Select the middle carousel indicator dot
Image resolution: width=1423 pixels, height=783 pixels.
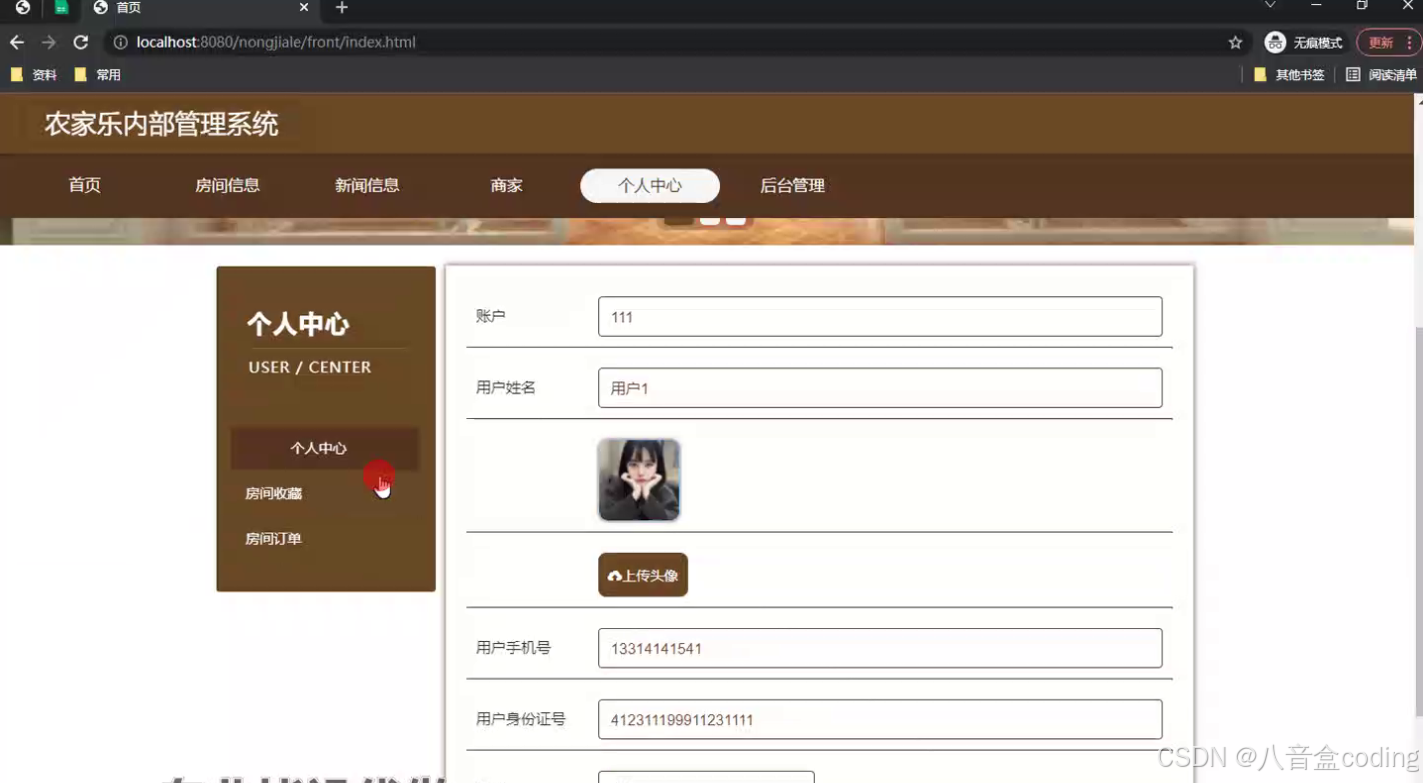point(712,216)
